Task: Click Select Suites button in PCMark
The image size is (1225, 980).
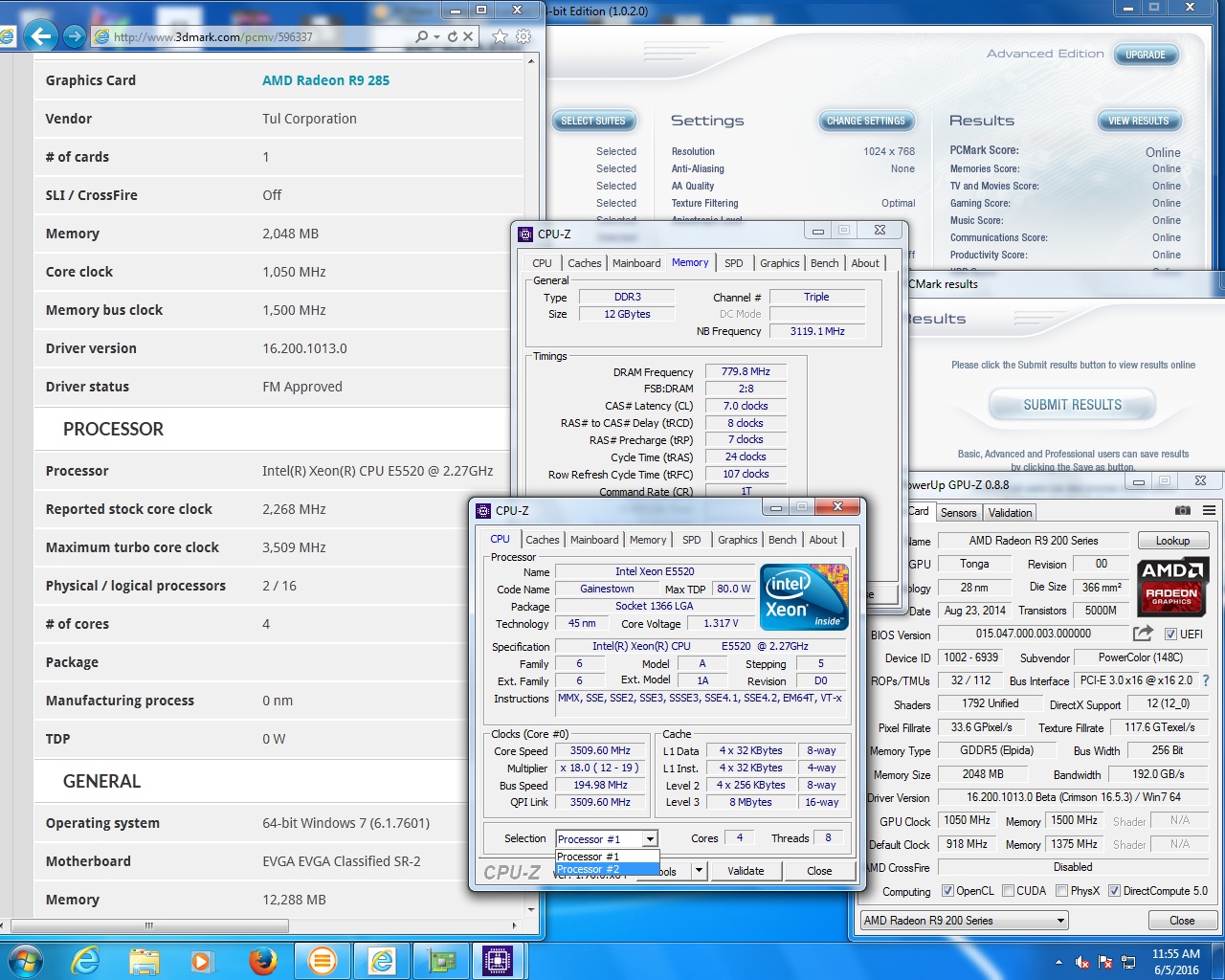Action: (x=593, y=121)
